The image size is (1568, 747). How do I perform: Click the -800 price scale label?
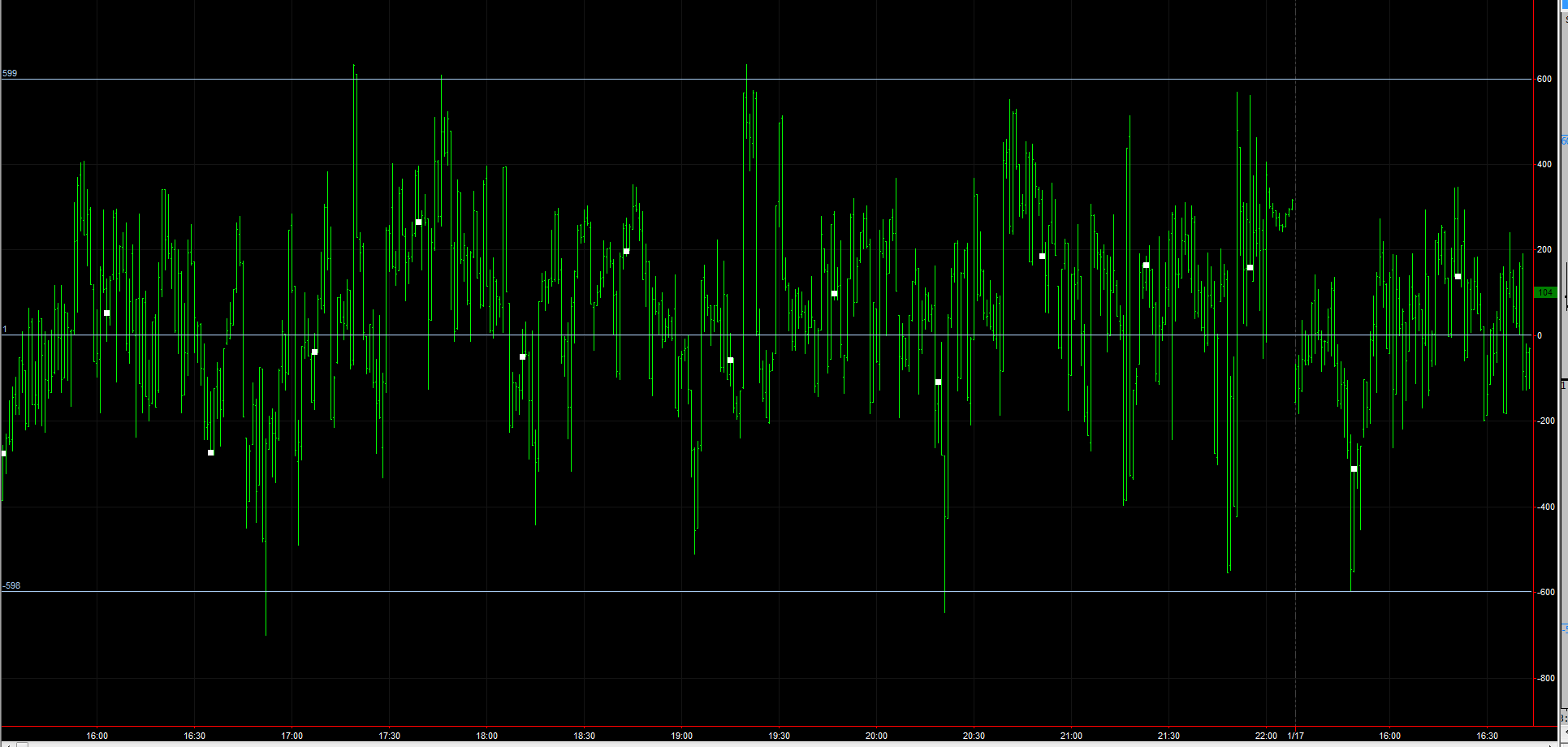[1545, 678]
